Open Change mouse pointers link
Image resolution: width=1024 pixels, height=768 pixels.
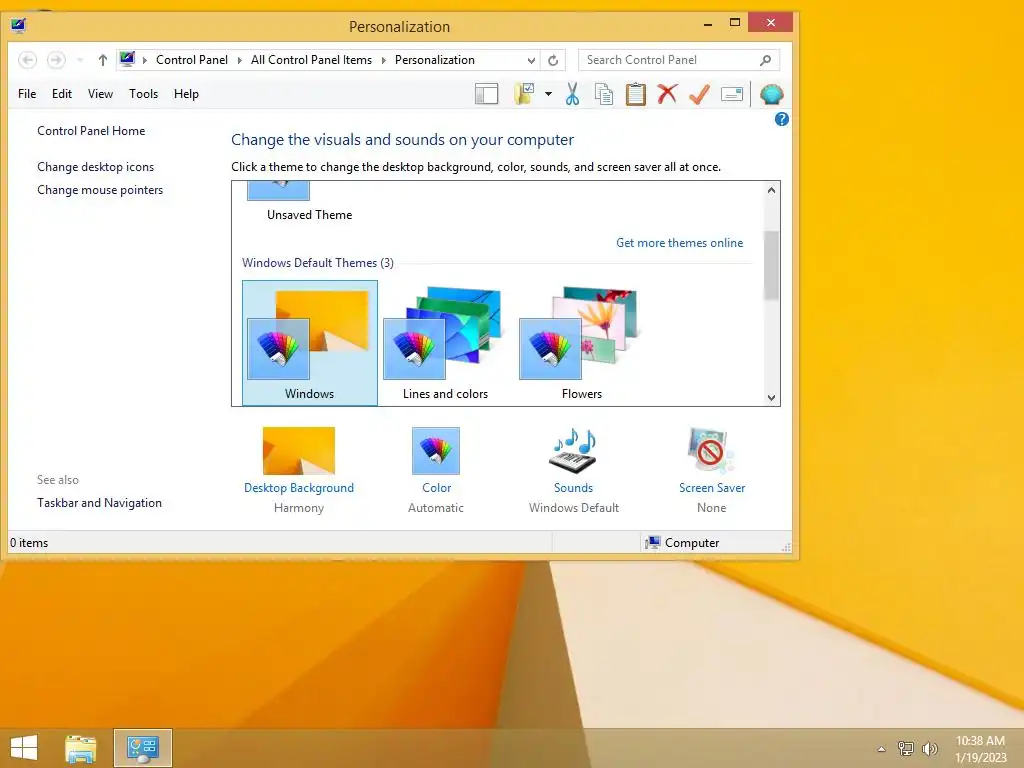coord(100,190)
